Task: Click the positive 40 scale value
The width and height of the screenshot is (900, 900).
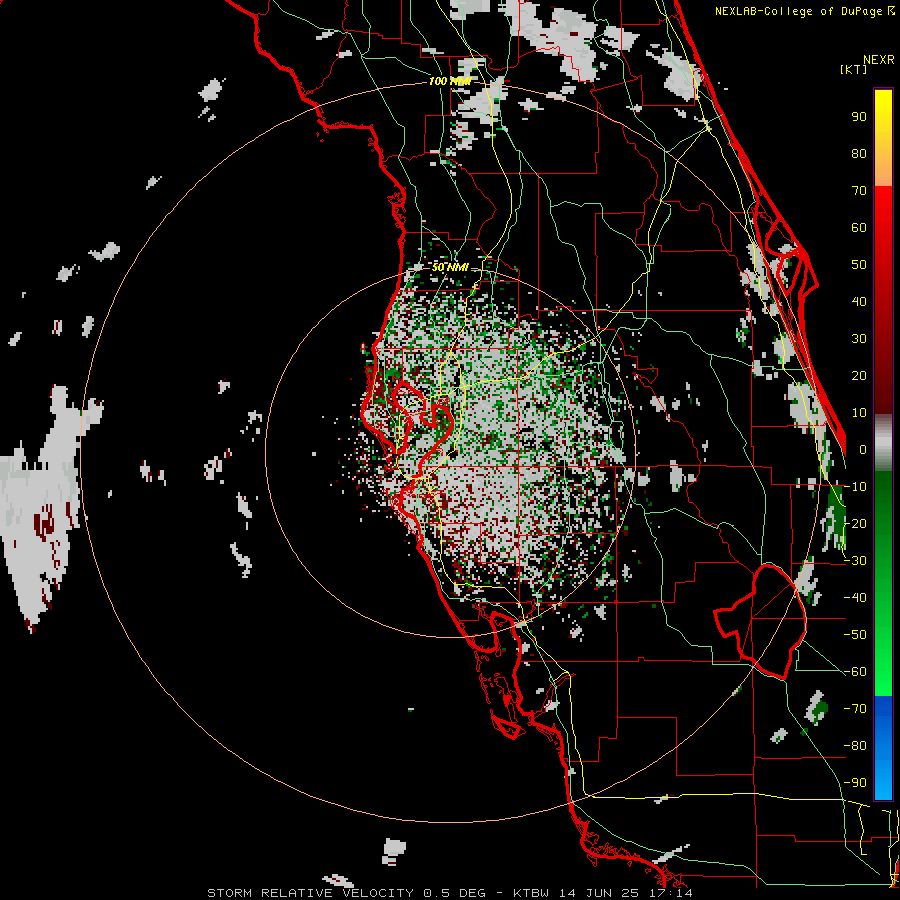Action: pyautogui.click(x=859, y=301)
